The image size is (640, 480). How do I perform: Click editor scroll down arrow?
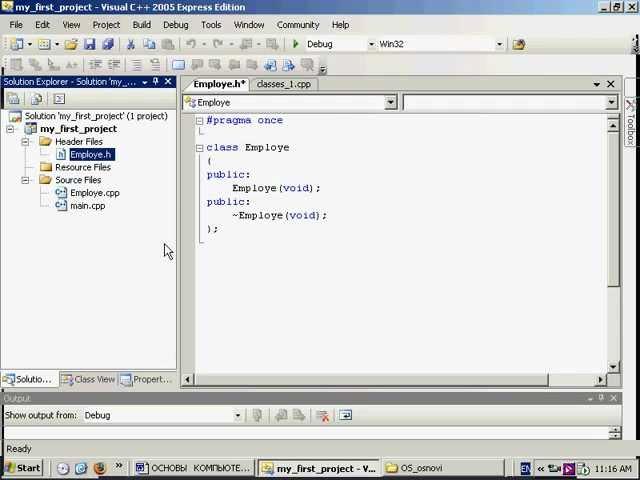pos(613,367)
